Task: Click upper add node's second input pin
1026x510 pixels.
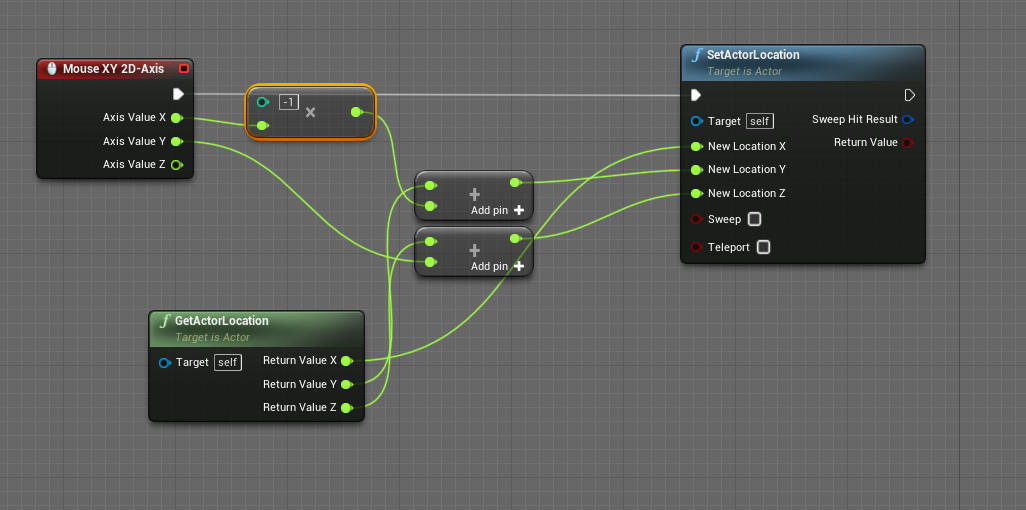Action: (430, 206)
